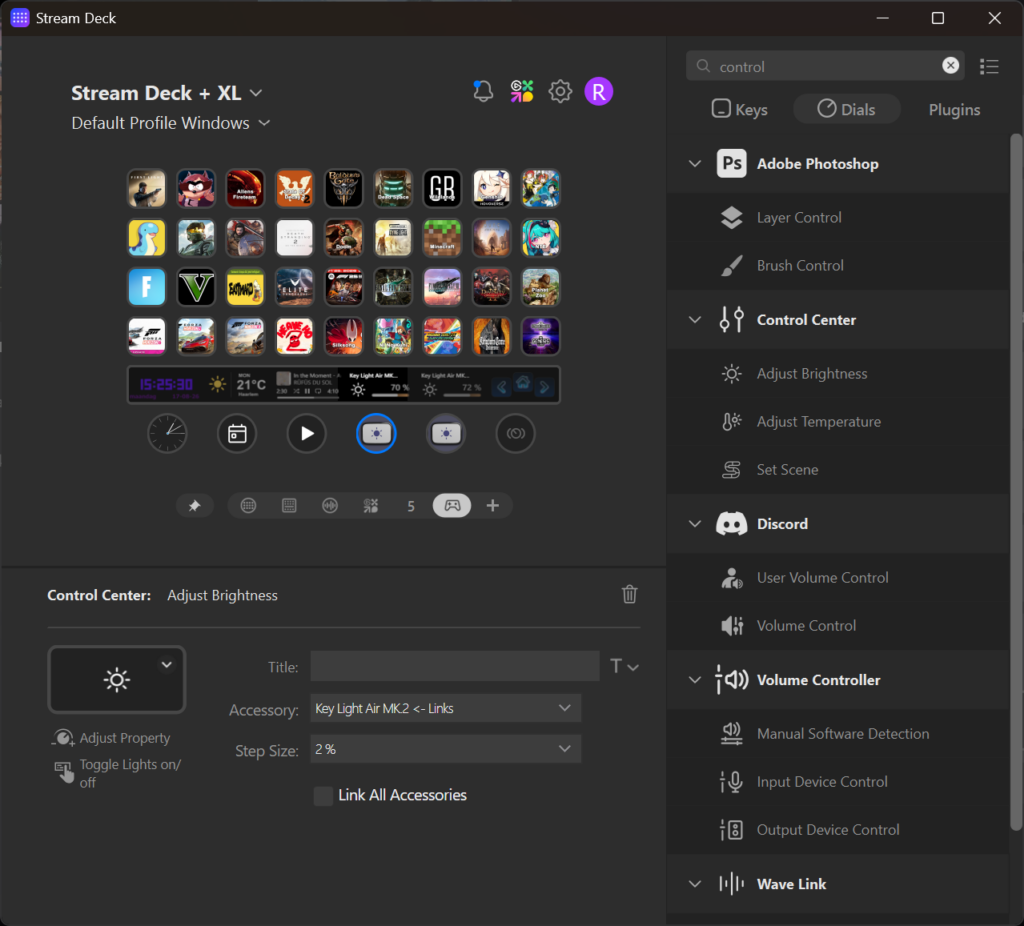
Task: Open the notifications bell
Action: (483, 91)
